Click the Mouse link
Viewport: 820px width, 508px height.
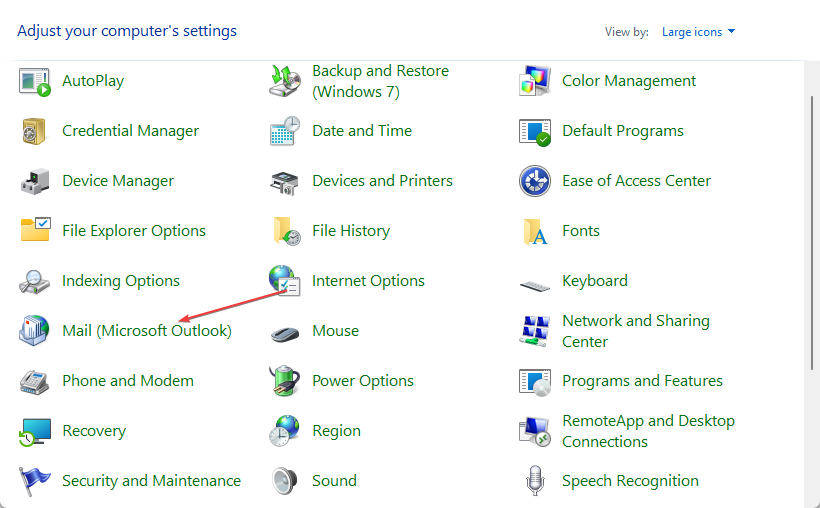335,331
